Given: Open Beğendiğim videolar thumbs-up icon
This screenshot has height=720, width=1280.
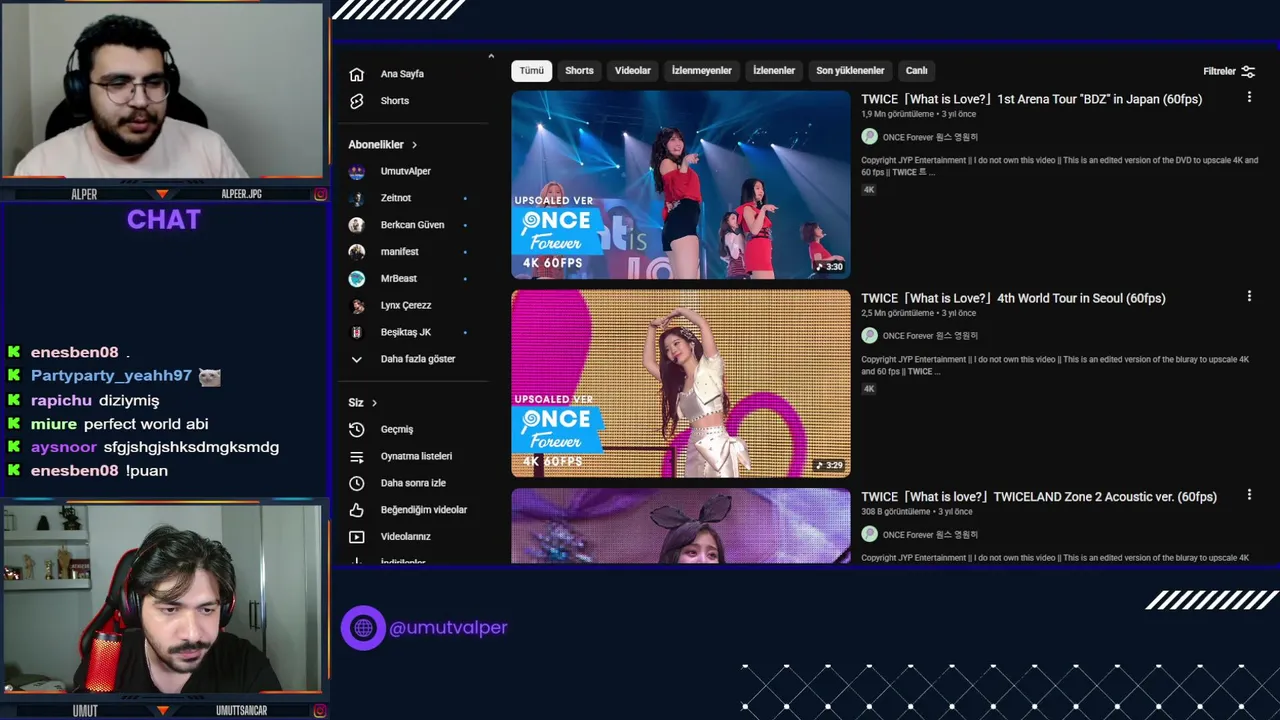Looking at the screenshot, I should pyautogui.click(x=356, y=510).
